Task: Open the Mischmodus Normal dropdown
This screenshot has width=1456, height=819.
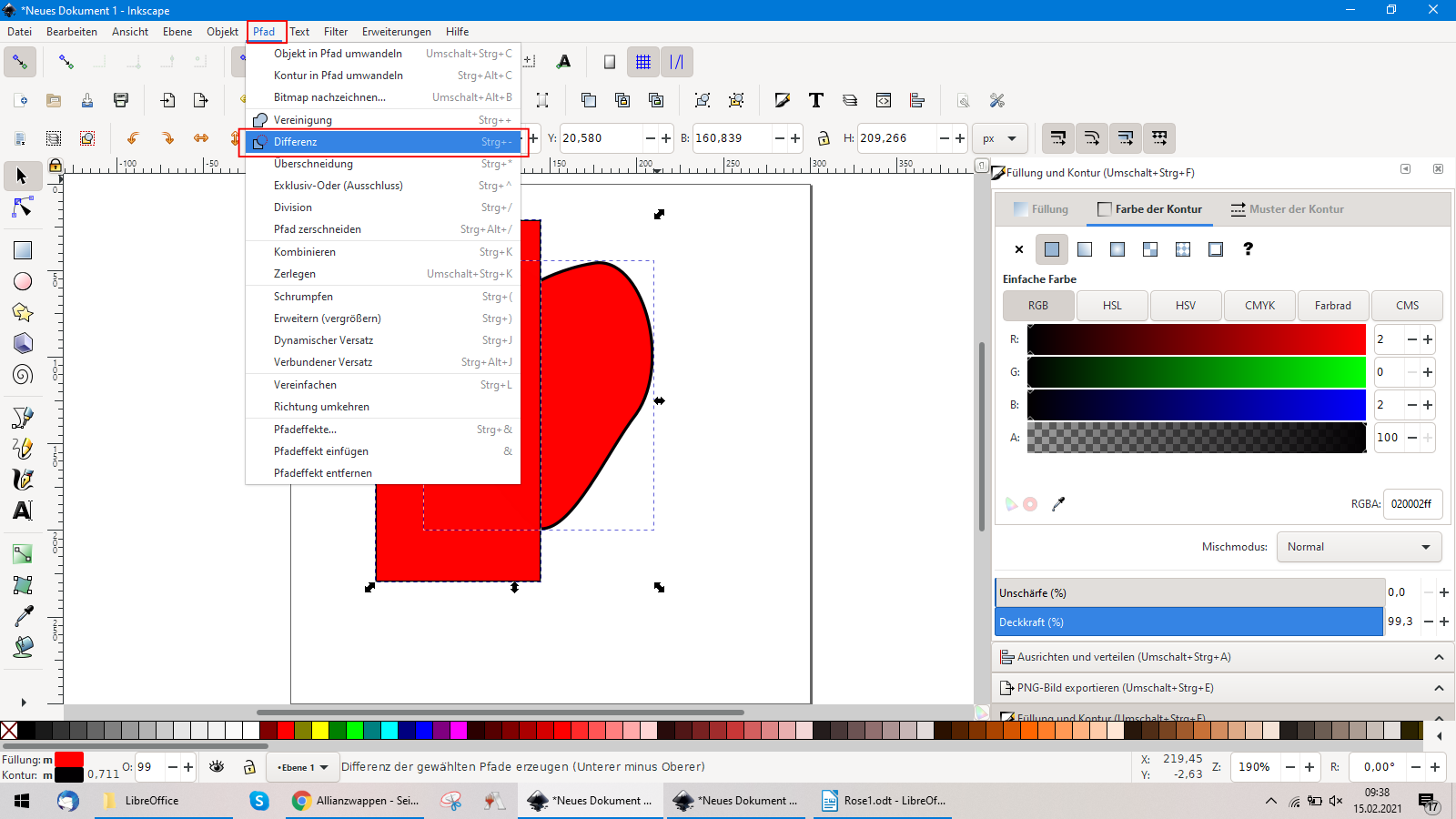Action: coord(1359,547)
